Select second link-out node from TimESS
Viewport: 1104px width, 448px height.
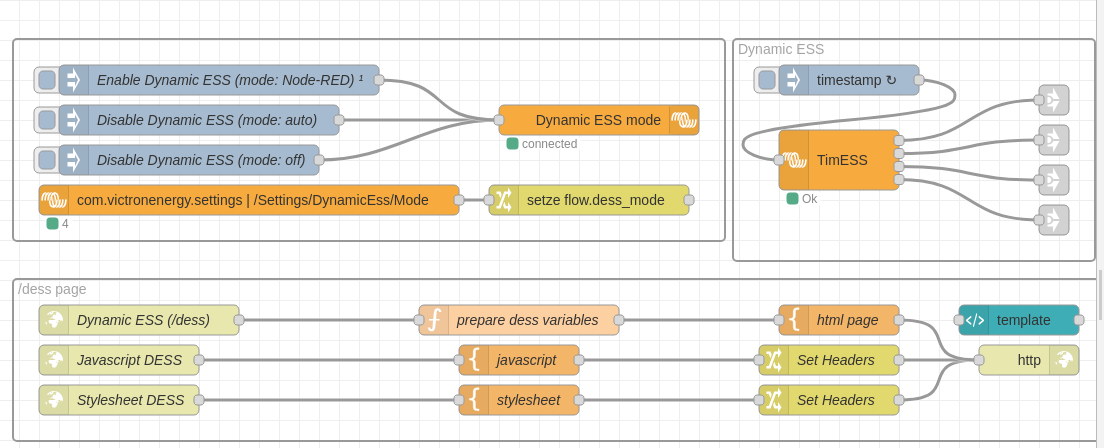coord(1053,140)
